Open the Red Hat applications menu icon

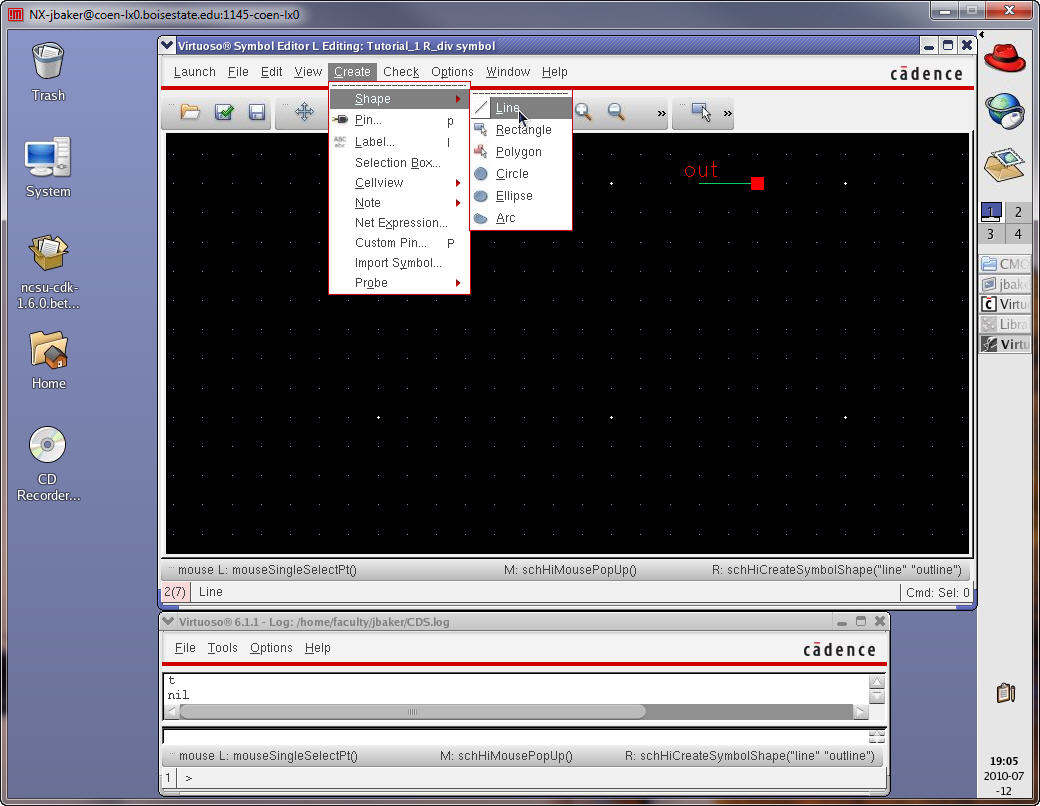[x=1004, y=57]
